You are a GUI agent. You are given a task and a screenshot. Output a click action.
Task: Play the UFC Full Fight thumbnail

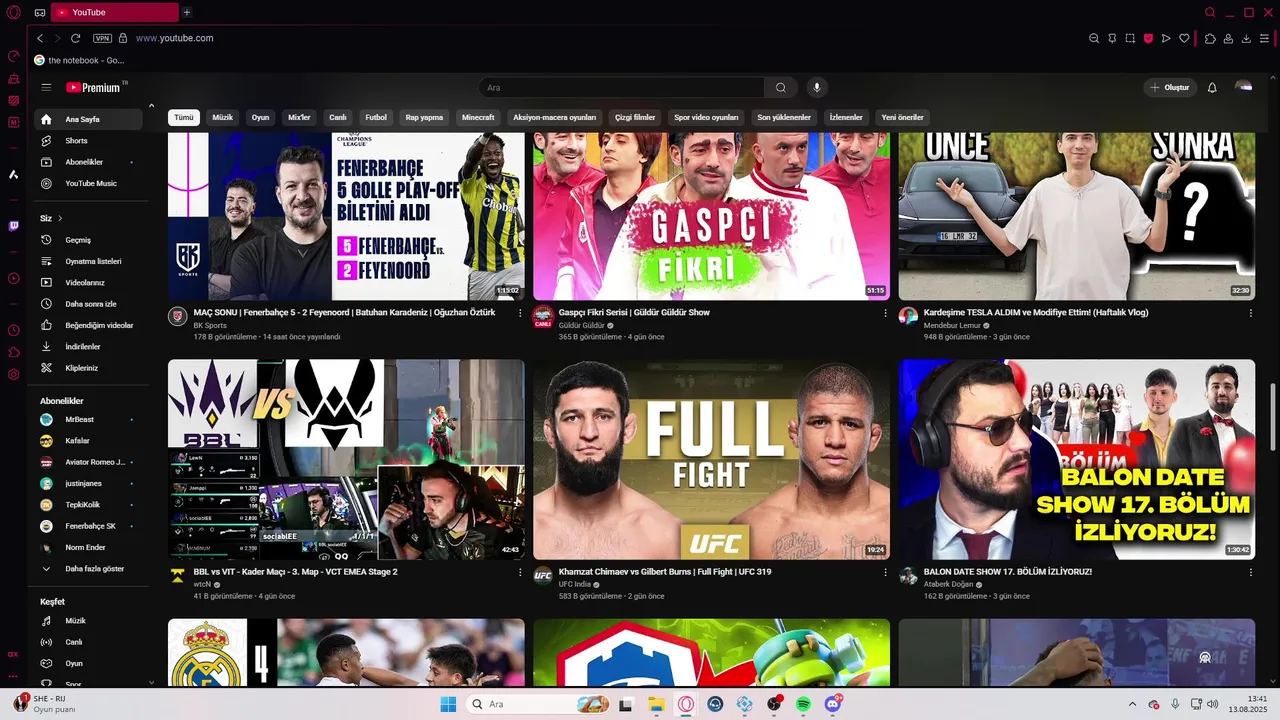[711, 459]
